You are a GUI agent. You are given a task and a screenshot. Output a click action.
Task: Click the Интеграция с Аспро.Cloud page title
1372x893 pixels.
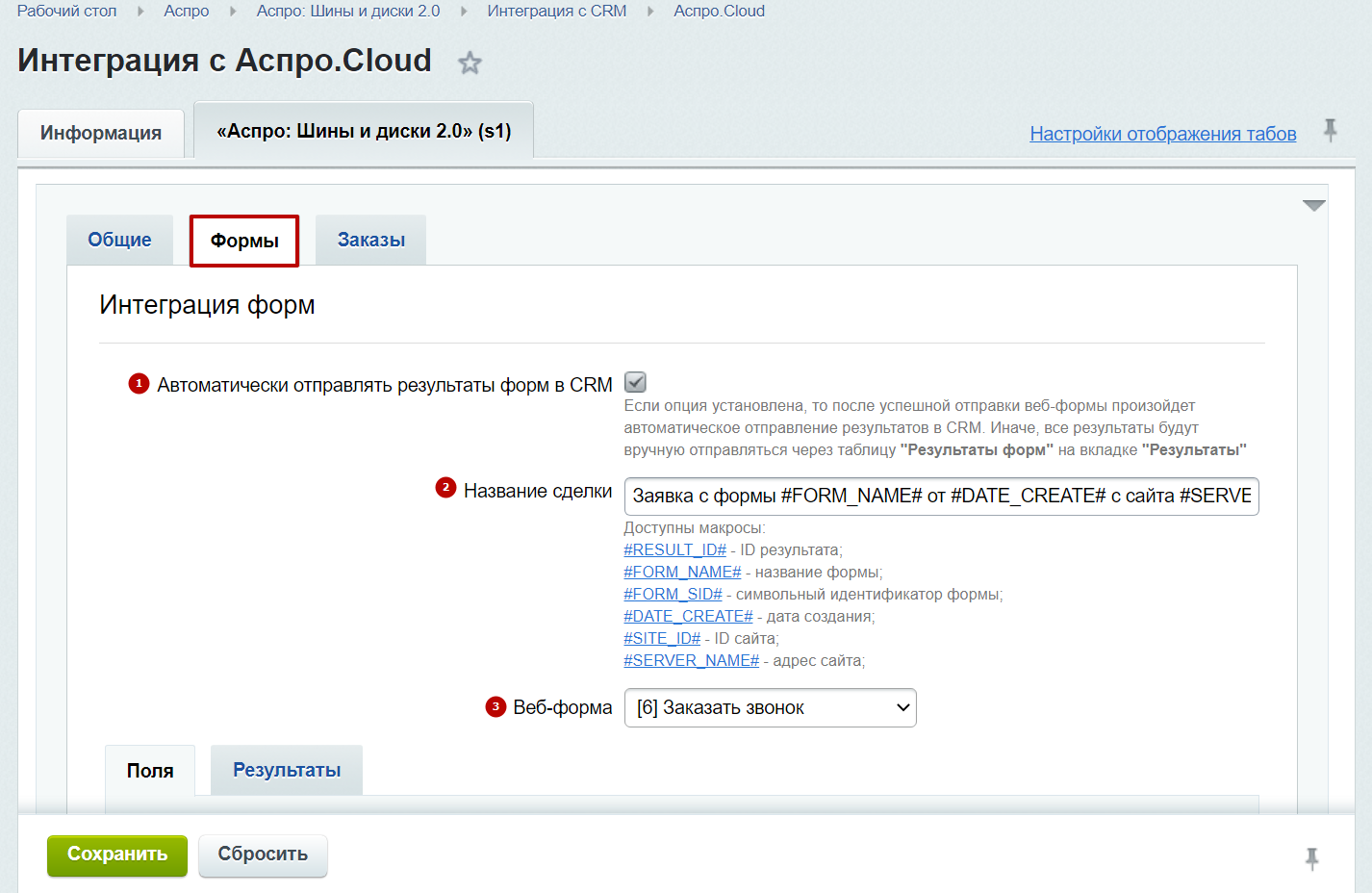click(x=224, y=61)
